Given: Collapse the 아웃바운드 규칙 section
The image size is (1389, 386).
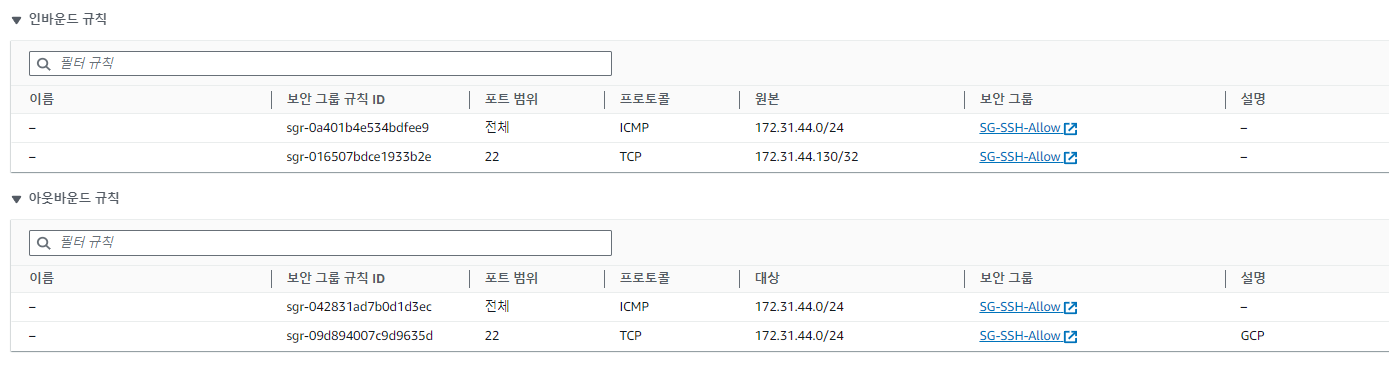Looking at the screenshot, I should coord(16,199).
